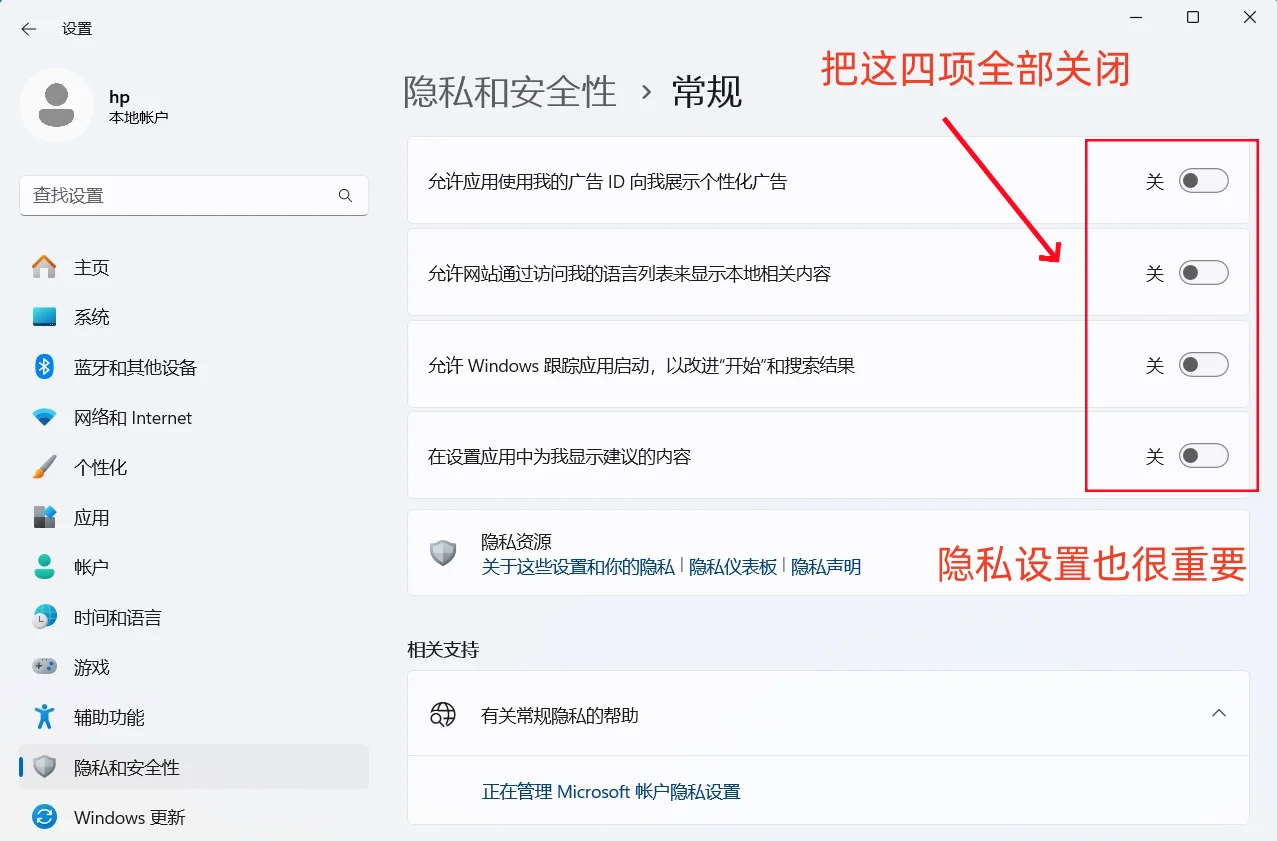1277x841 pixels.
Task: Click the 隐私资源 shield icon
Action: [x=442, y=553]
